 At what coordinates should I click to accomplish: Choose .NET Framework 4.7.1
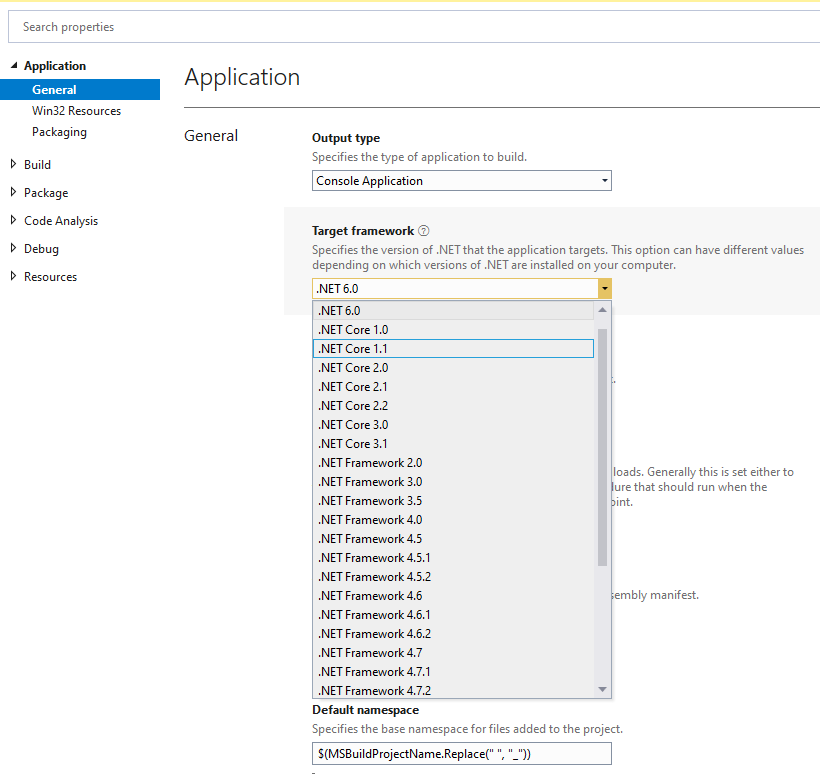(453, 672)
